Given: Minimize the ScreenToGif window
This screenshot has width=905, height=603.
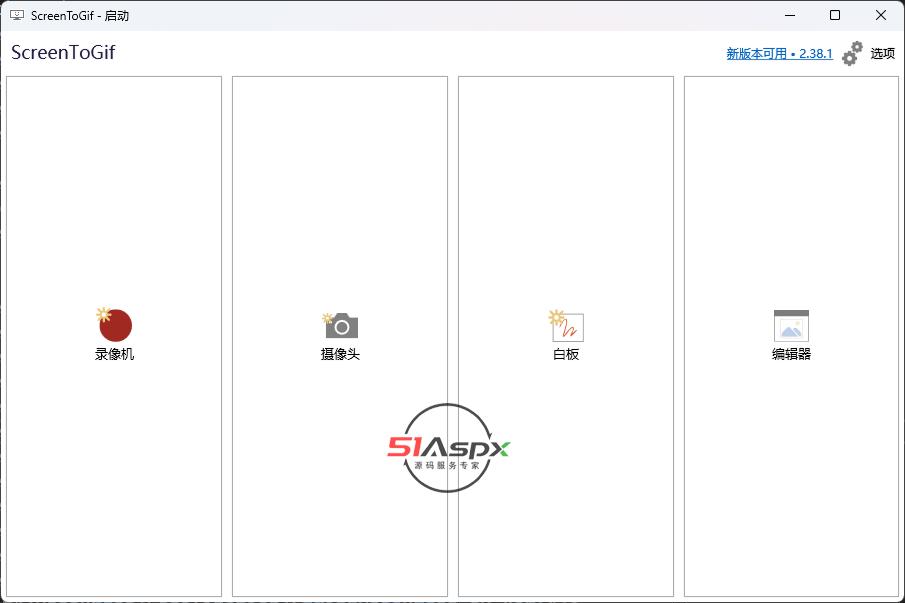Looking at the screenshot, I should pyautogui.click(x=790, y=16).
